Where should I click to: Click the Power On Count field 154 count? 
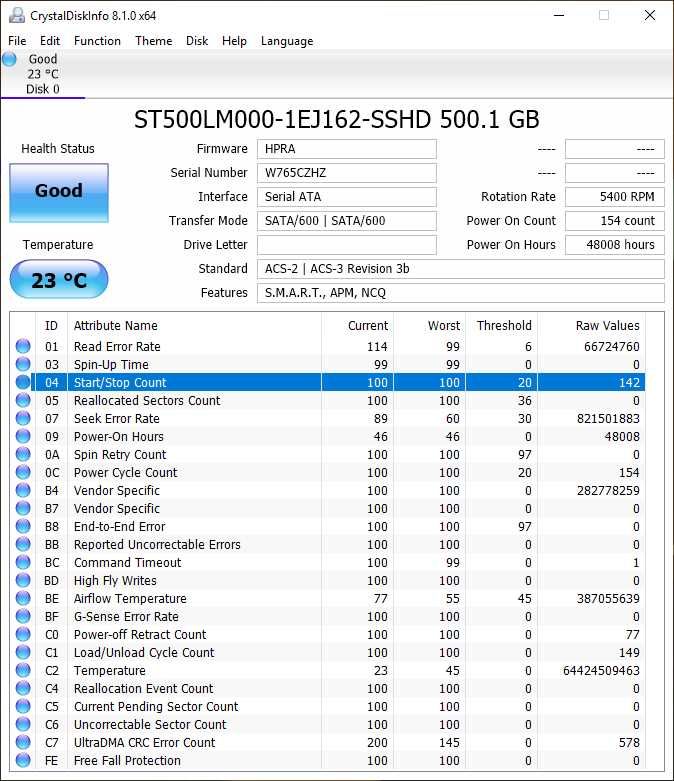click(615, 221)
